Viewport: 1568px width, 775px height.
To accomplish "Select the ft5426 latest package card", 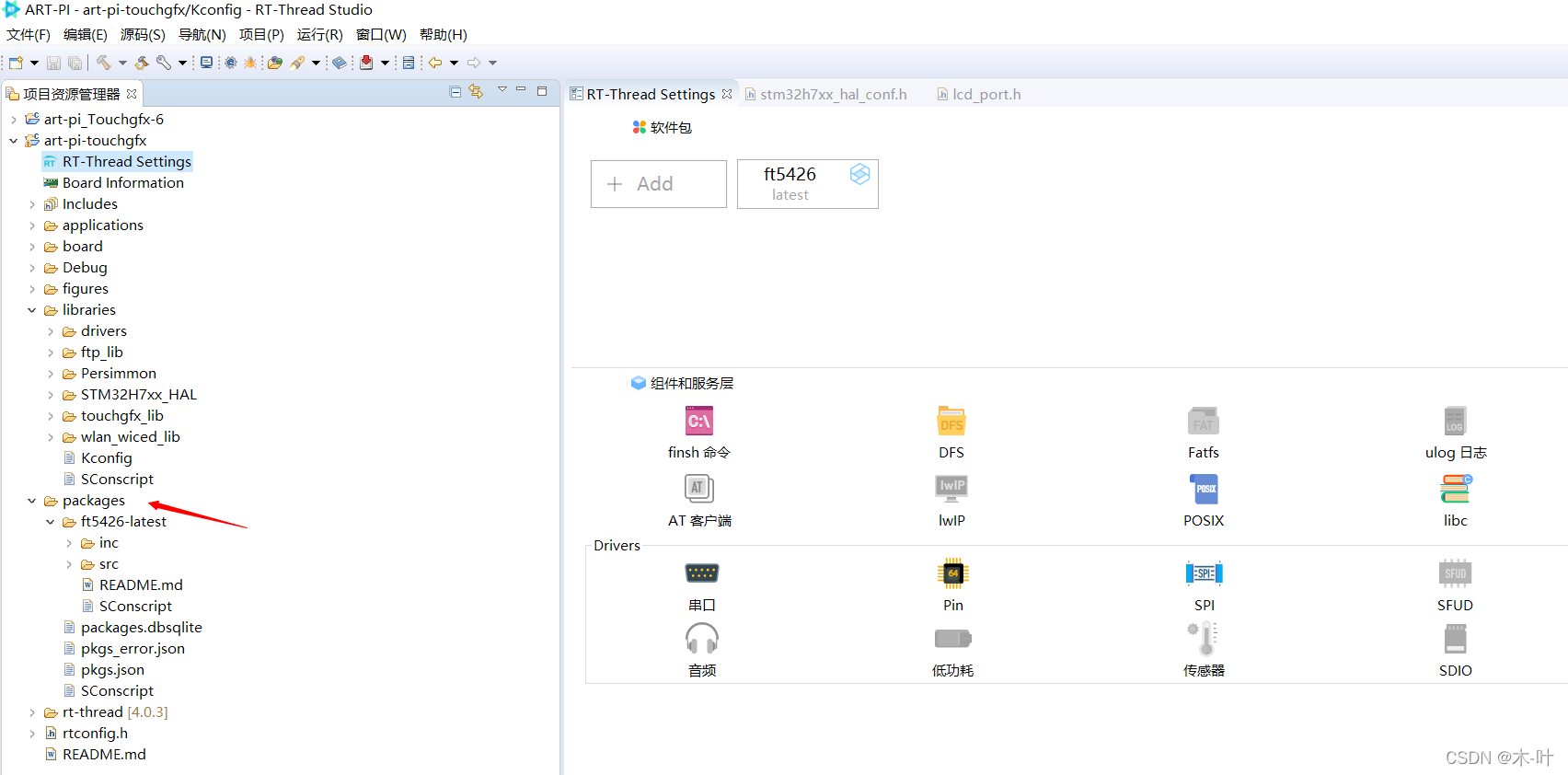I will click(808, 184).
